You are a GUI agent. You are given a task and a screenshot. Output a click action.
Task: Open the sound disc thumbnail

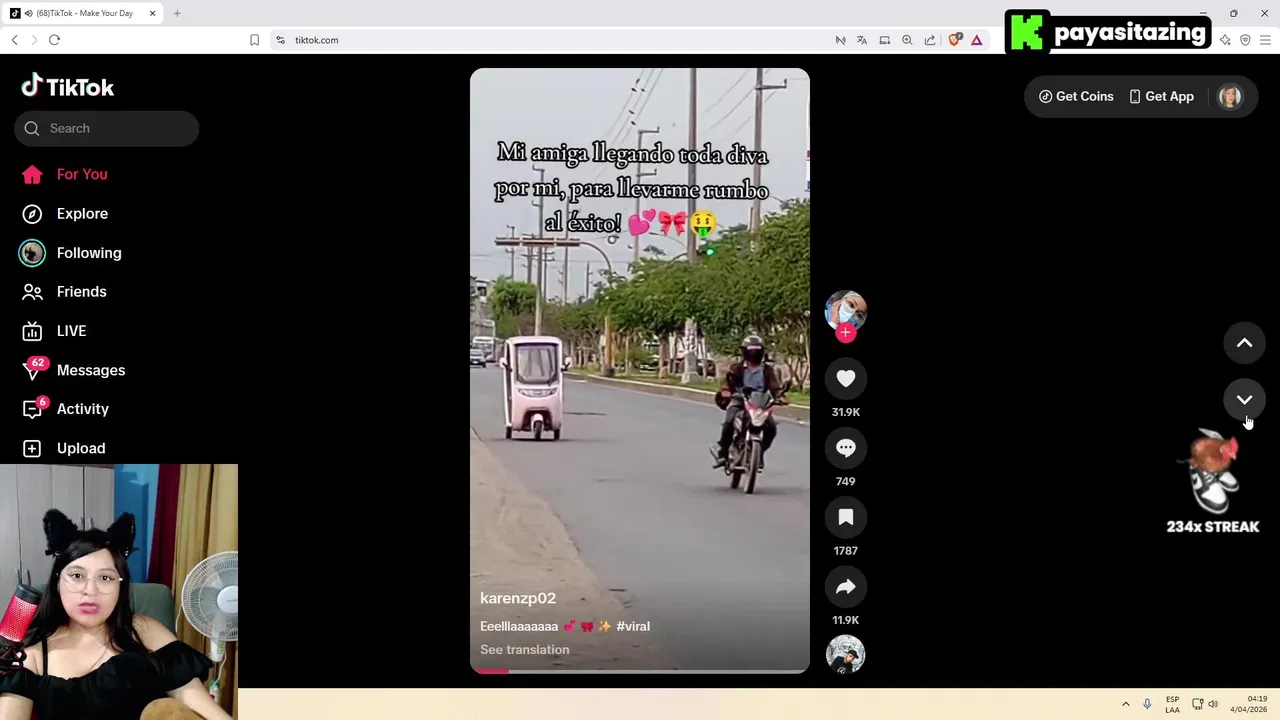pyautogui.click(x=845, y=654)
